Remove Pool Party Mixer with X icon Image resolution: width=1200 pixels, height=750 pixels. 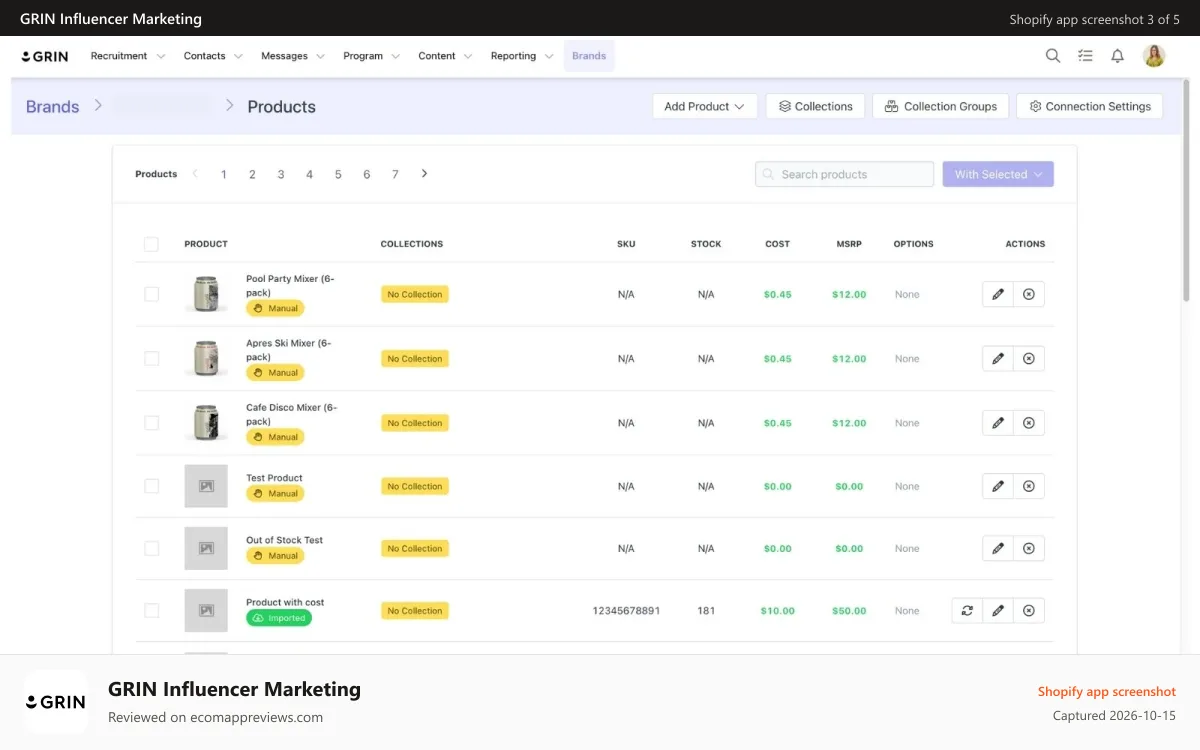tap(1029, 294)
